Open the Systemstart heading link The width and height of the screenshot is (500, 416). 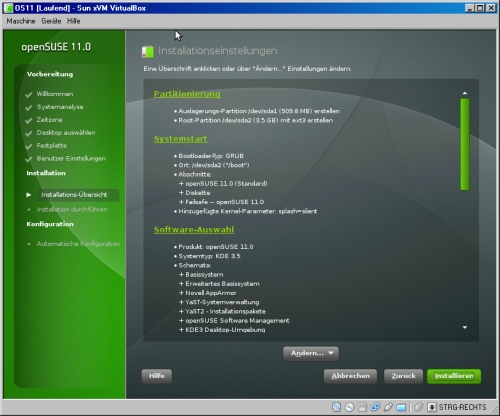click(181, 139)
